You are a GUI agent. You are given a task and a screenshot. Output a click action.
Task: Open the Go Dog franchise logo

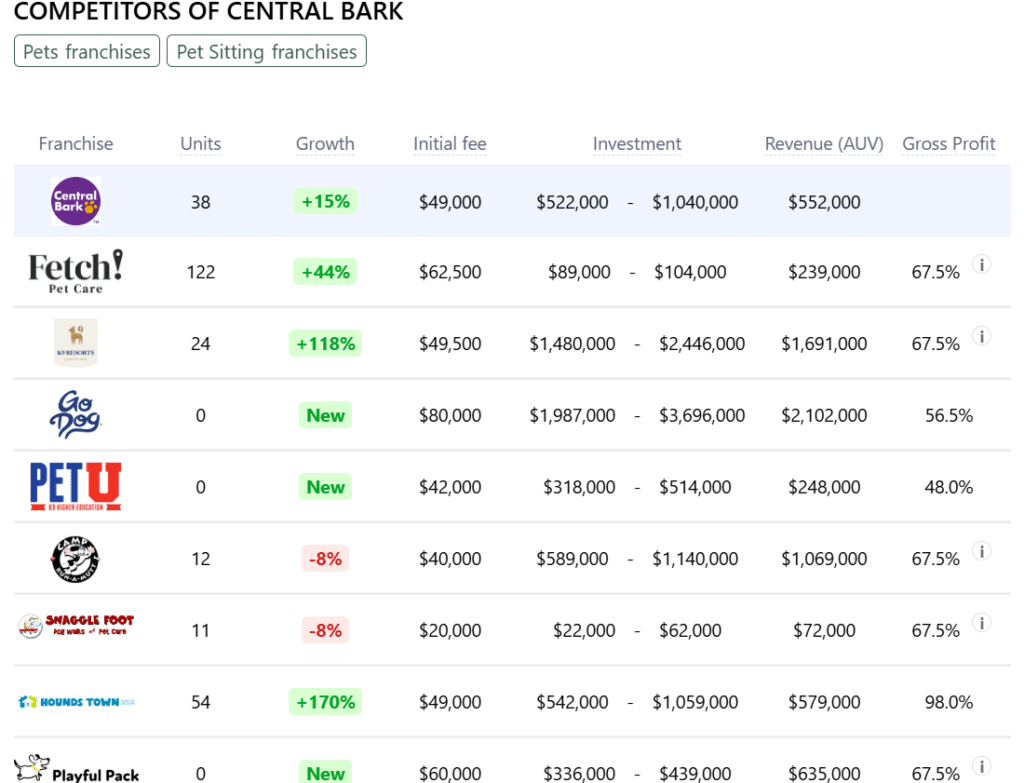click(x=76, y=415)
